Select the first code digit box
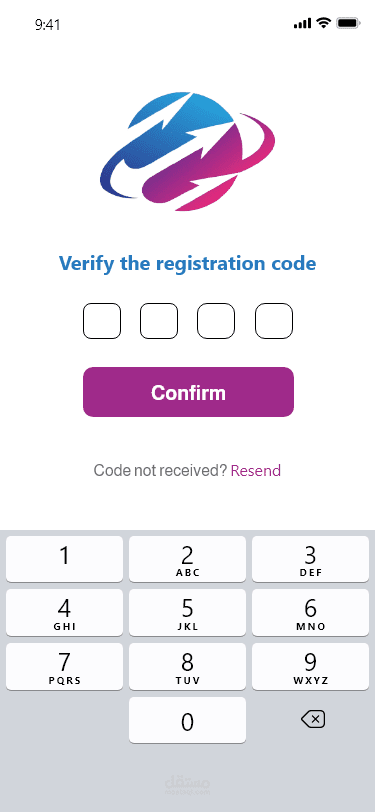The width and height of the screenshot is (375, 812). pos(102,321)
